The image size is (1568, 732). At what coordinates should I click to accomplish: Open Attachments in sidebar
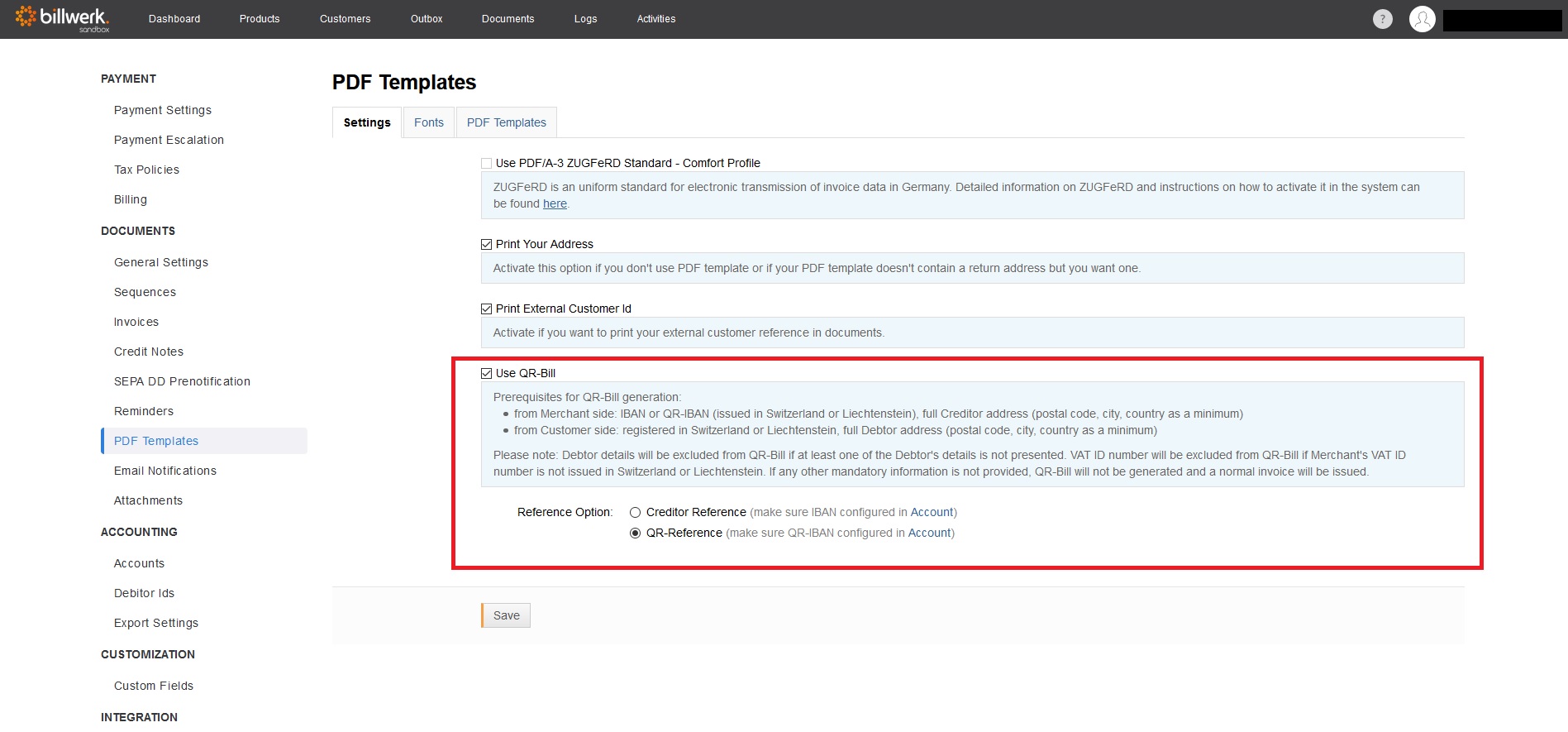(x=148, y=500)
